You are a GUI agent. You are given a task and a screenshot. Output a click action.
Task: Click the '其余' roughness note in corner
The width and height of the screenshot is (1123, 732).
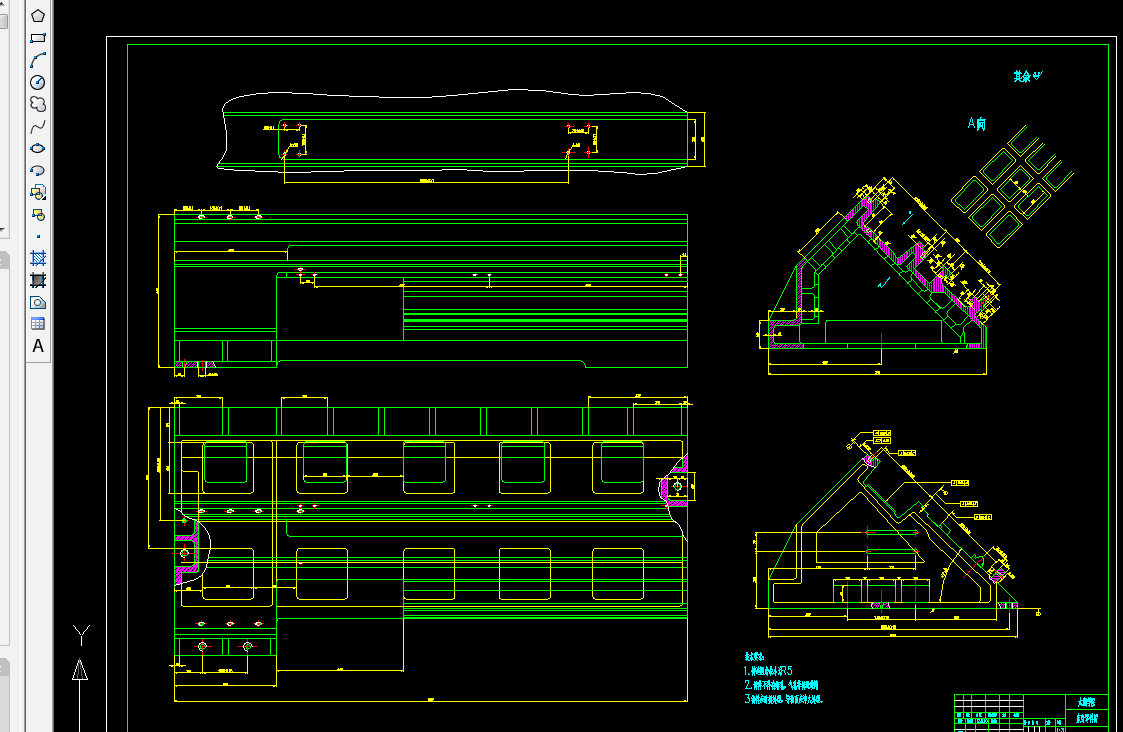click(1027, 76)
